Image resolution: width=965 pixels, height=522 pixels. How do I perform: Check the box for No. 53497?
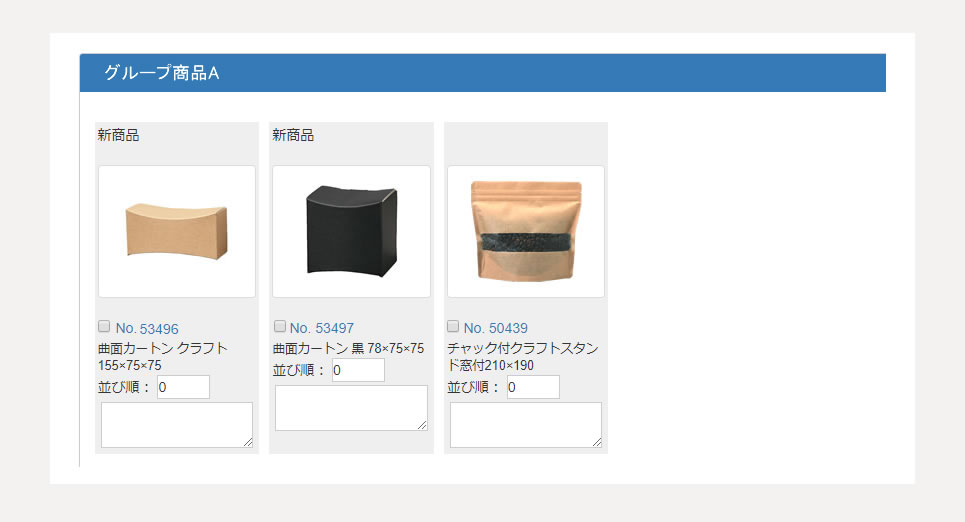pyautogui.click(x=280, y=326)
